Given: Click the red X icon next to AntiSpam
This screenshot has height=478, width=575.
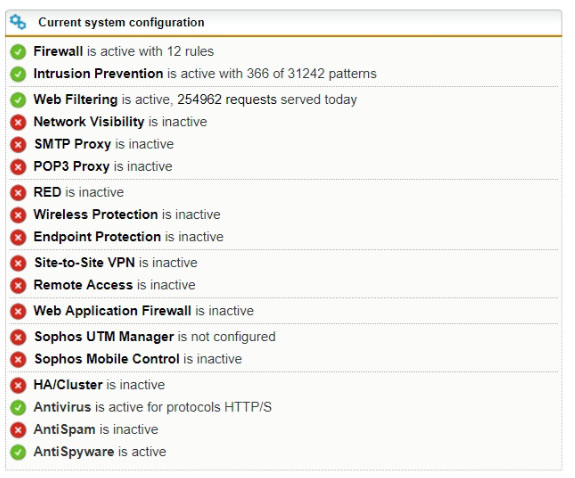Looking at the screenshot, I should [x=18, y=430].
